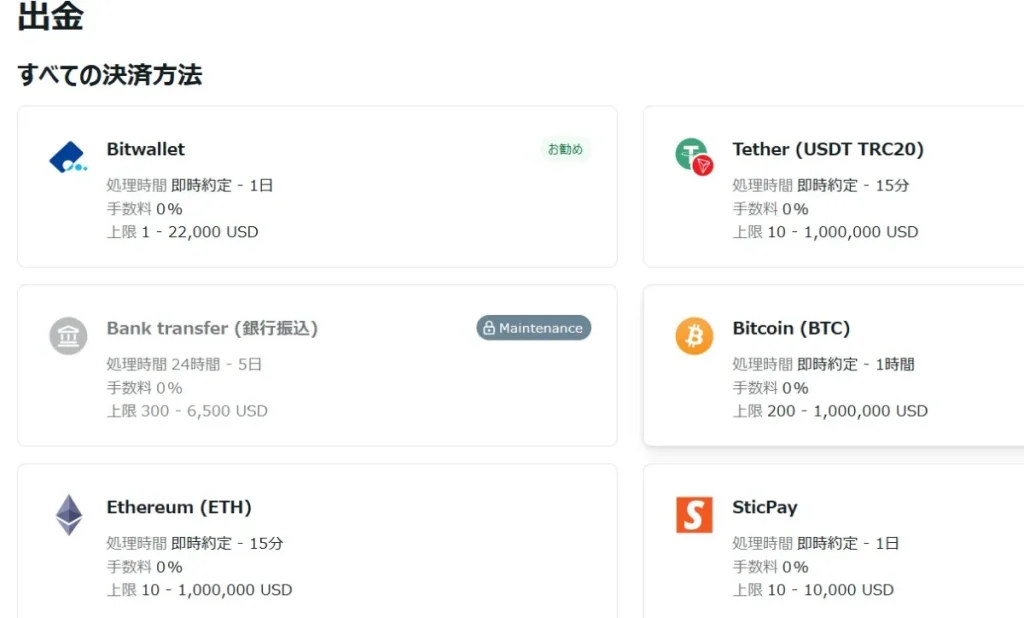Select Ethereum (ETH) withdrawal method
This screenshot has width=1024, height=618.
(x=179, y=507)
